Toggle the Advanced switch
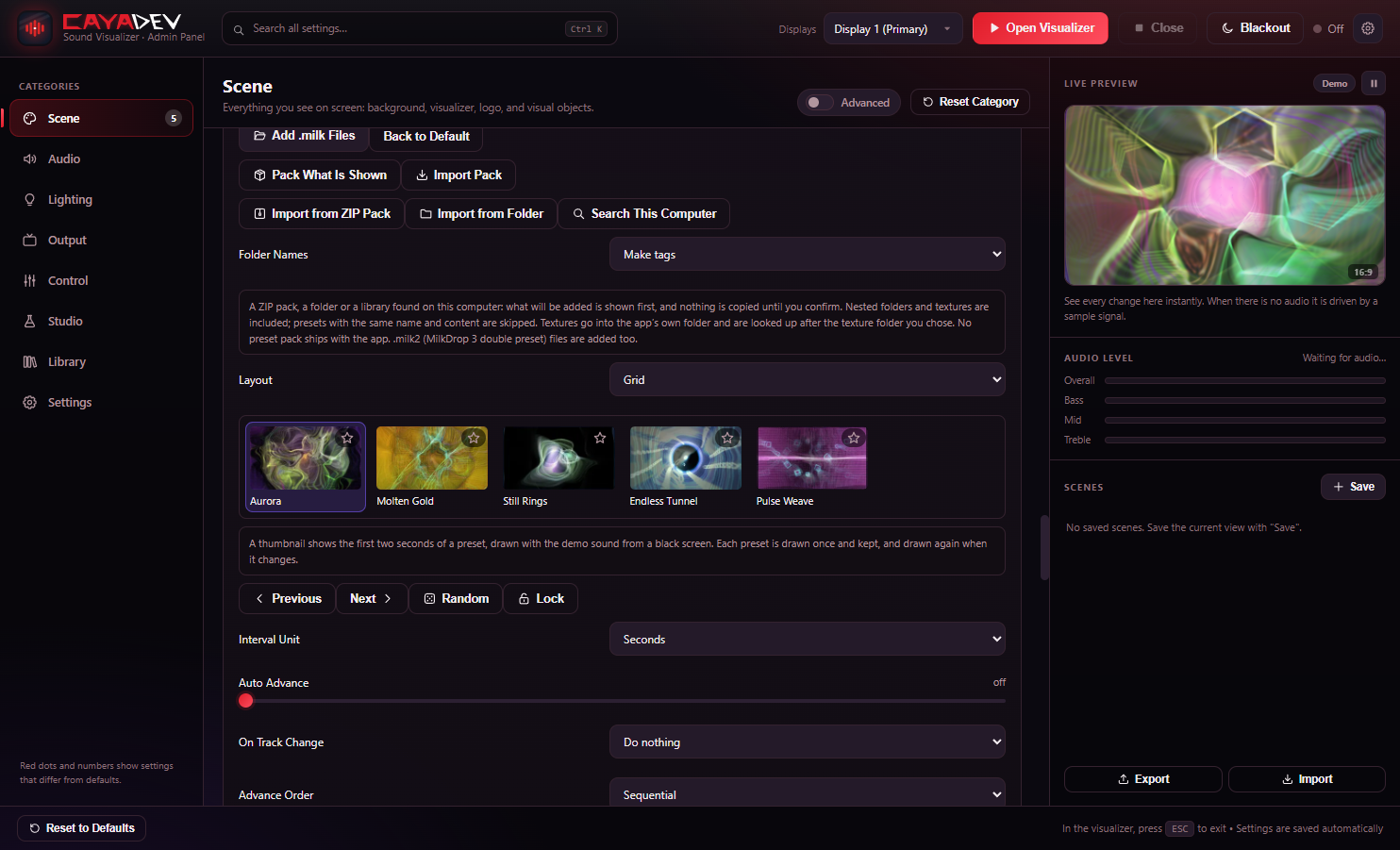Screen dimensions: 1400x850 click(x=820, y=102)
